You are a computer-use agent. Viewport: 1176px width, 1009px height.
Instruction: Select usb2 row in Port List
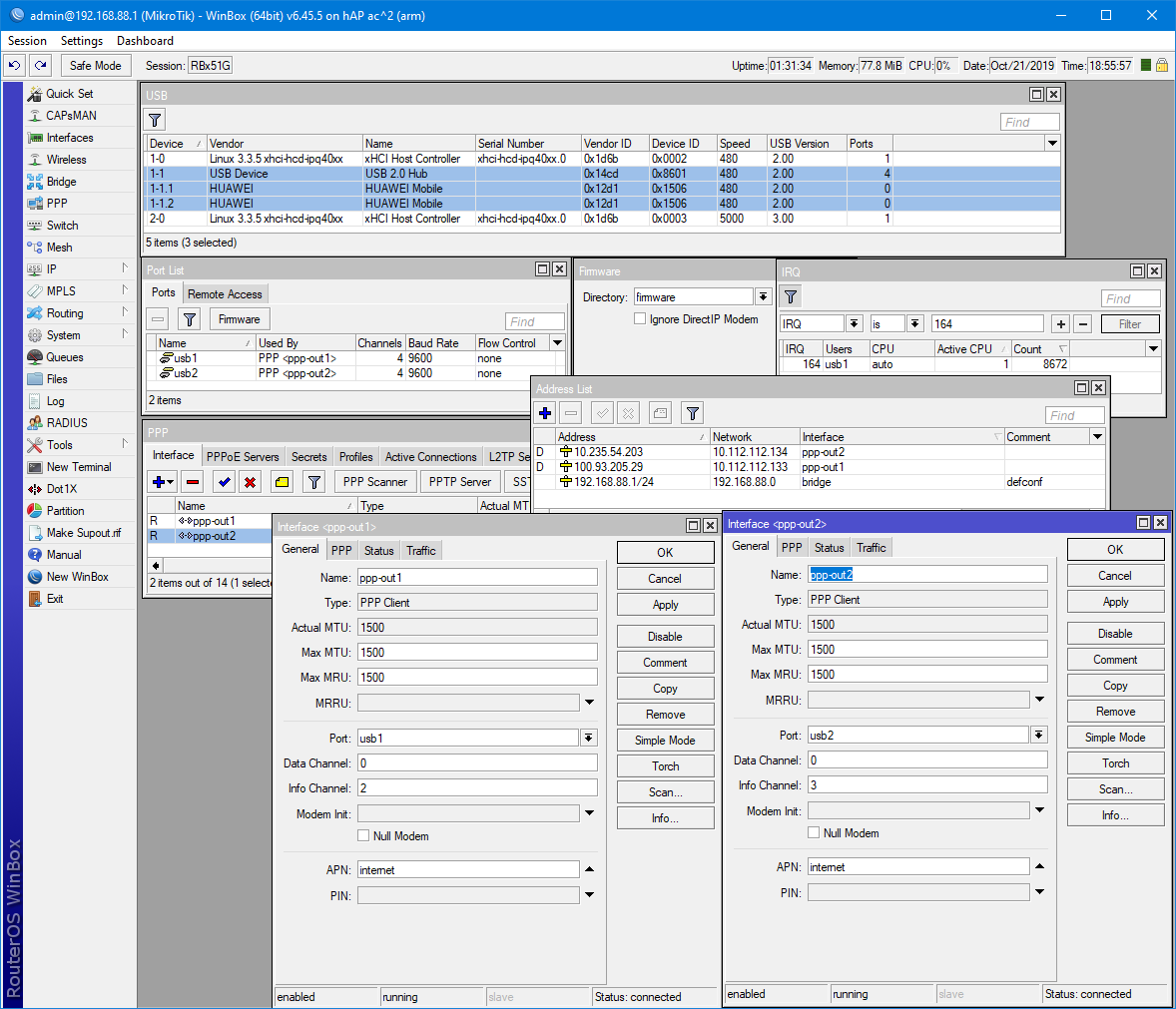pyautogui.click(x=354, y=373)
